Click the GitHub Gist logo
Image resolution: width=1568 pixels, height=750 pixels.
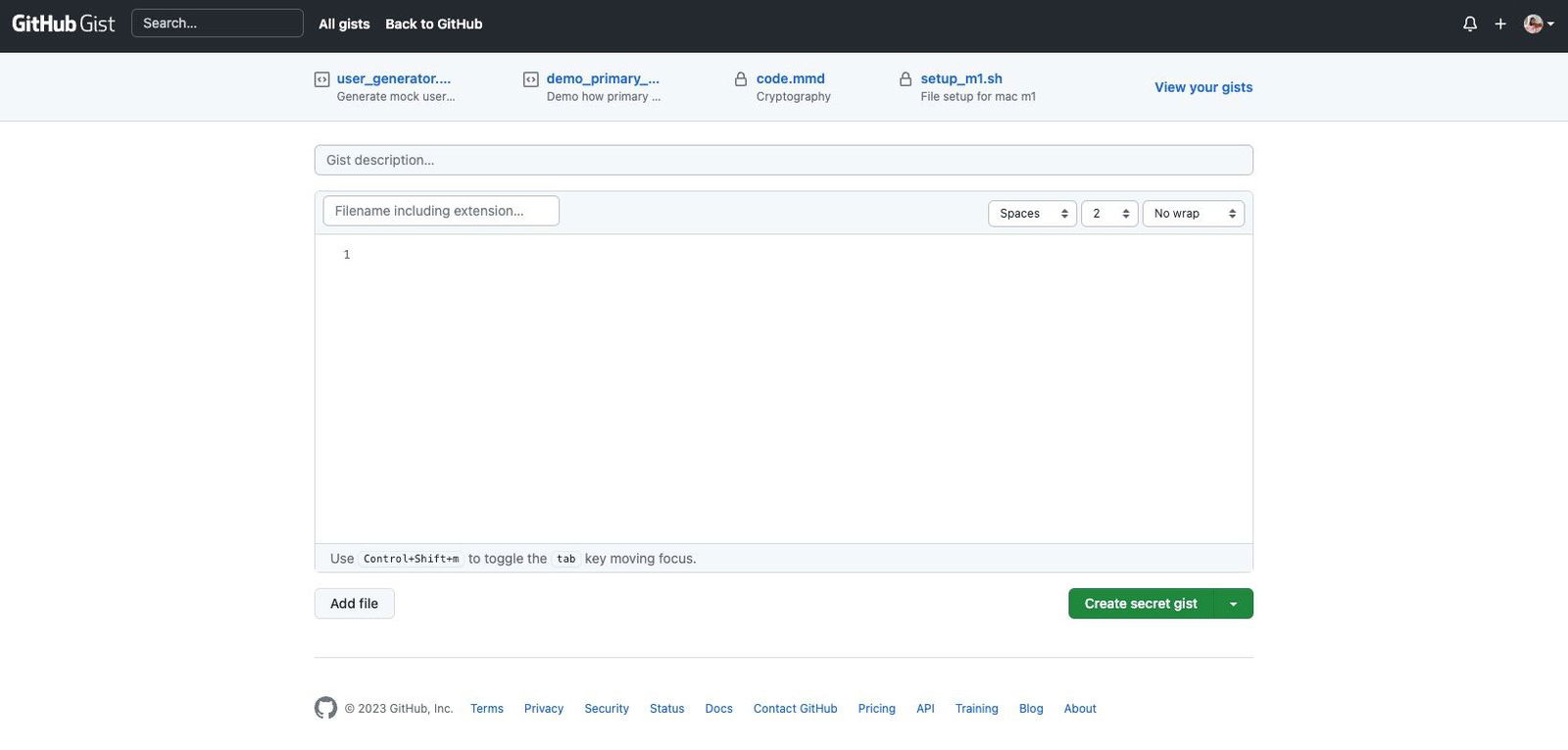[x=64, y=23]
